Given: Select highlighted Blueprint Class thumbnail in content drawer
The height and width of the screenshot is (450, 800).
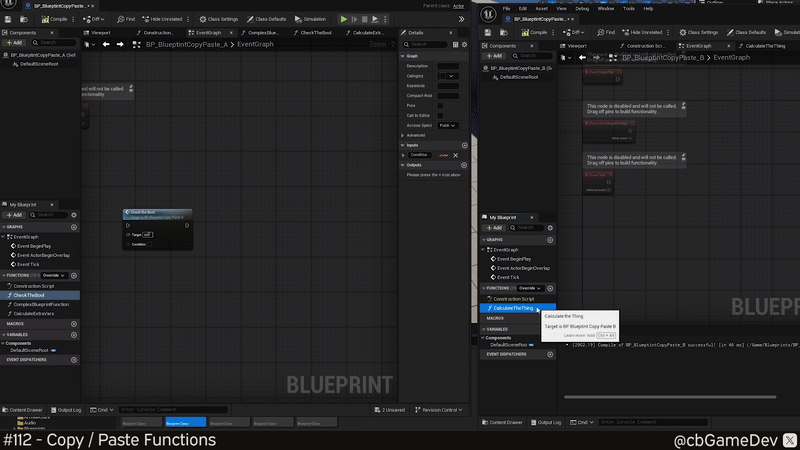Looking at the screenshot, I should coord(185,422).
